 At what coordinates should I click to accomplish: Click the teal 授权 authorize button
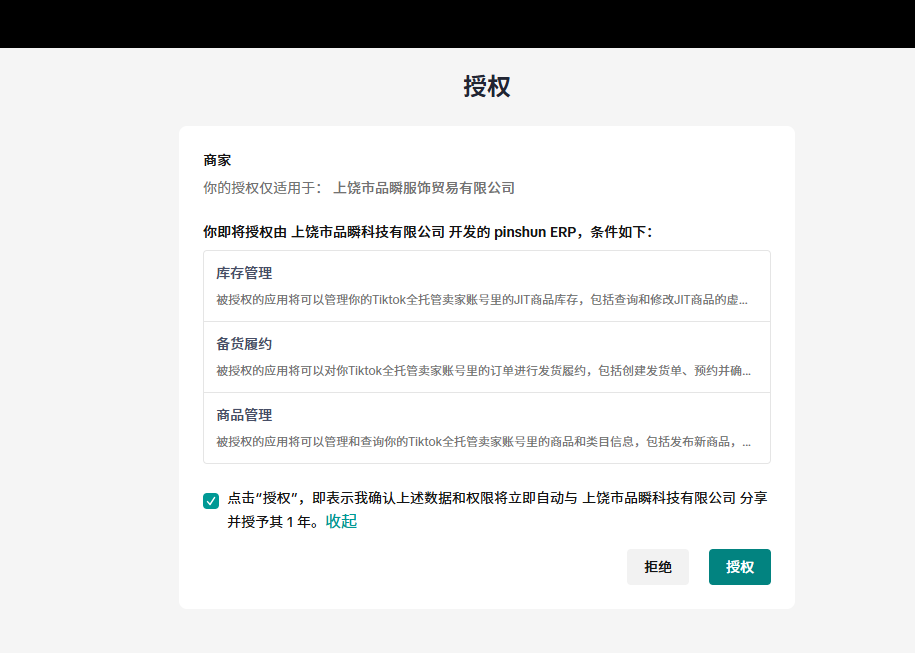pos(739,567)
